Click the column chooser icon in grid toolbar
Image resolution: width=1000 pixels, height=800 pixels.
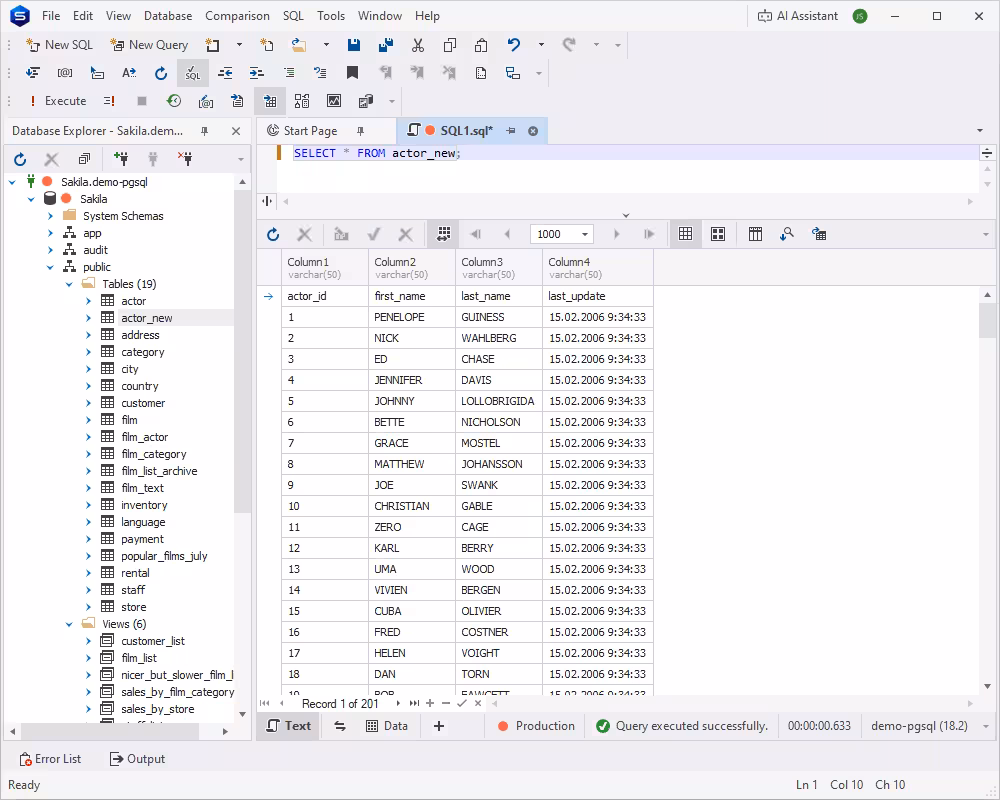click(755, 234)
